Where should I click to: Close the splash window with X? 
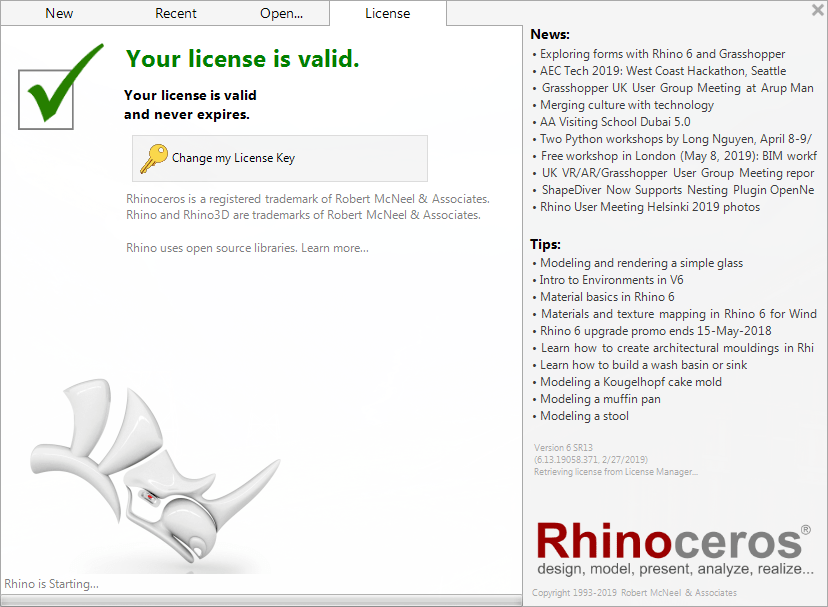pyautogui.click(x=818, y=10)
